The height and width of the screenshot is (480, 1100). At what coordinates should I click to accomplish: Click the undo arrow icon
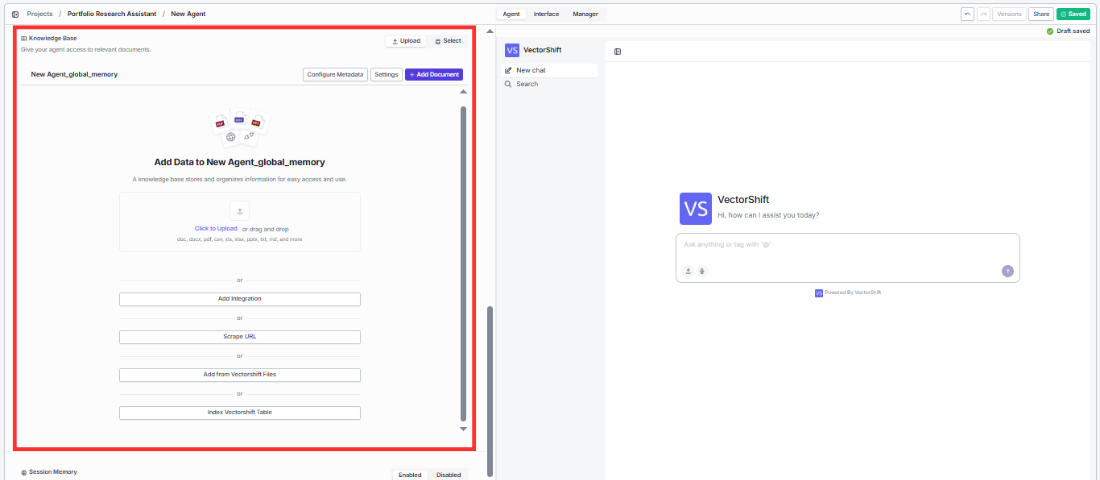[967, 14]
